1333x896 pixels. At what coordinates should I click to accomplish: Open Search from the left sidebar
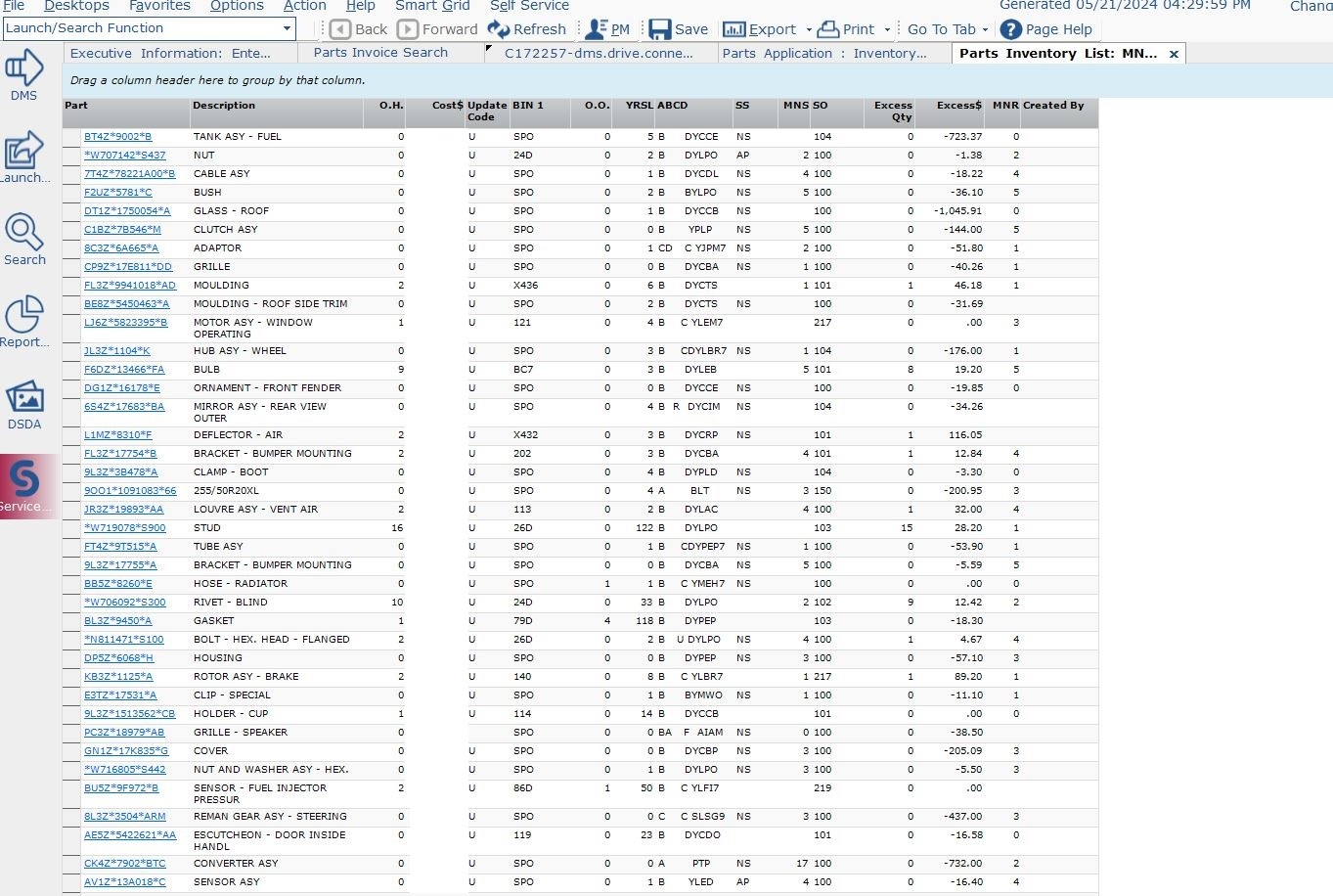[x=24, y=238]
